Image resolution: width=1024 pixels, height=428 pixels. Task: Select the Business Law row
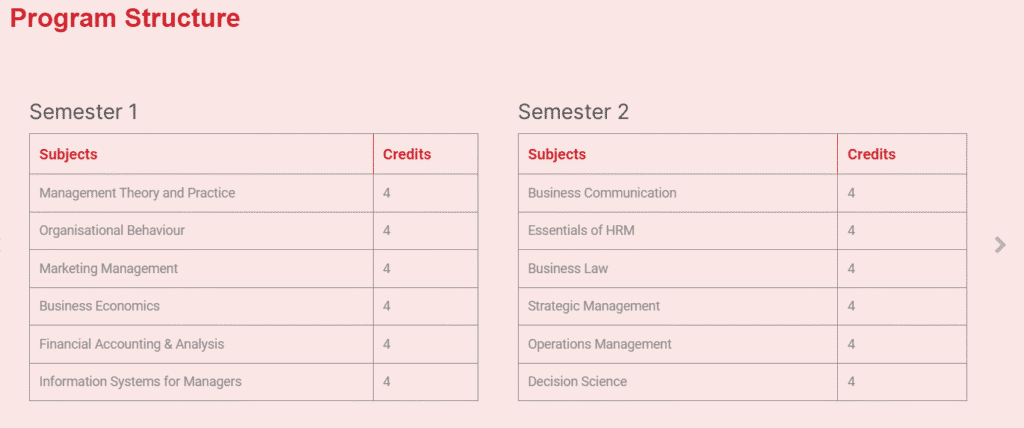point(743,269)
